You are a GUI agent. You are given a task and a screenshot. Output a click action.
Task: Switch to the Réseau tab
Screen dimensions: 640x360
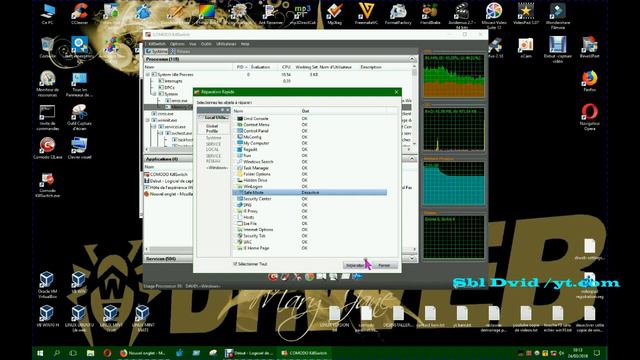pyautogui.click(x=180, y=51)
